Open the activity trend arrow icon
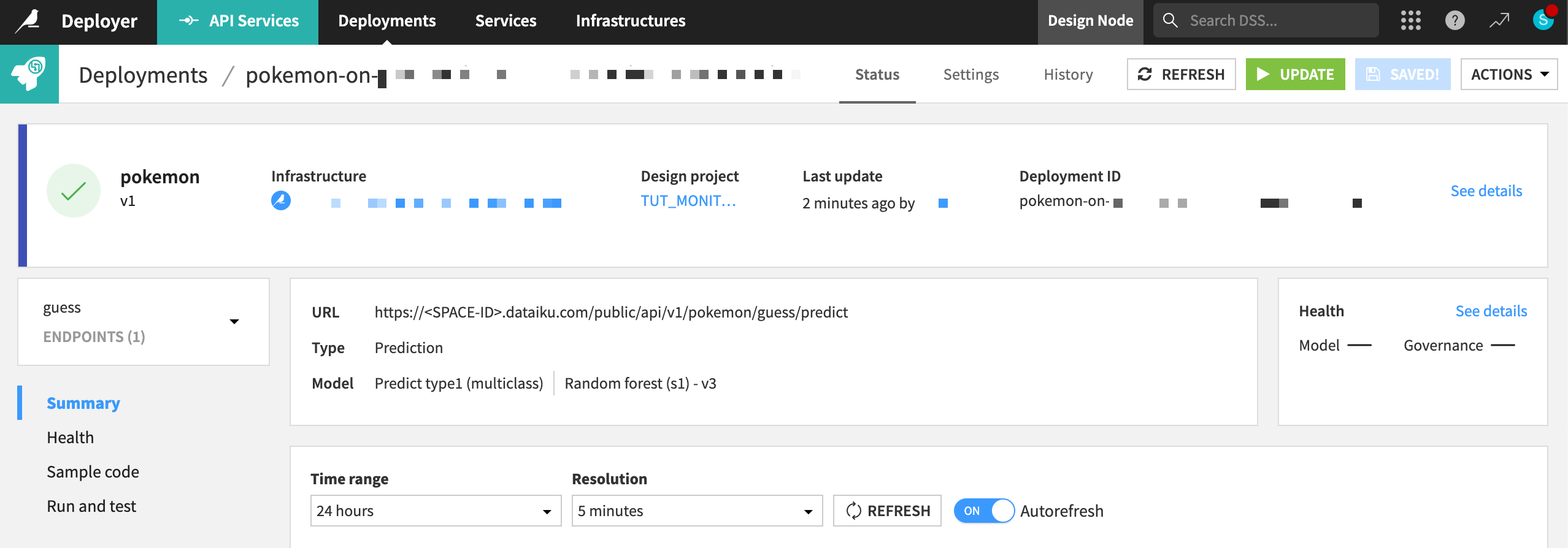This screenshot has height=548, width=1568. coord(1499,21)
